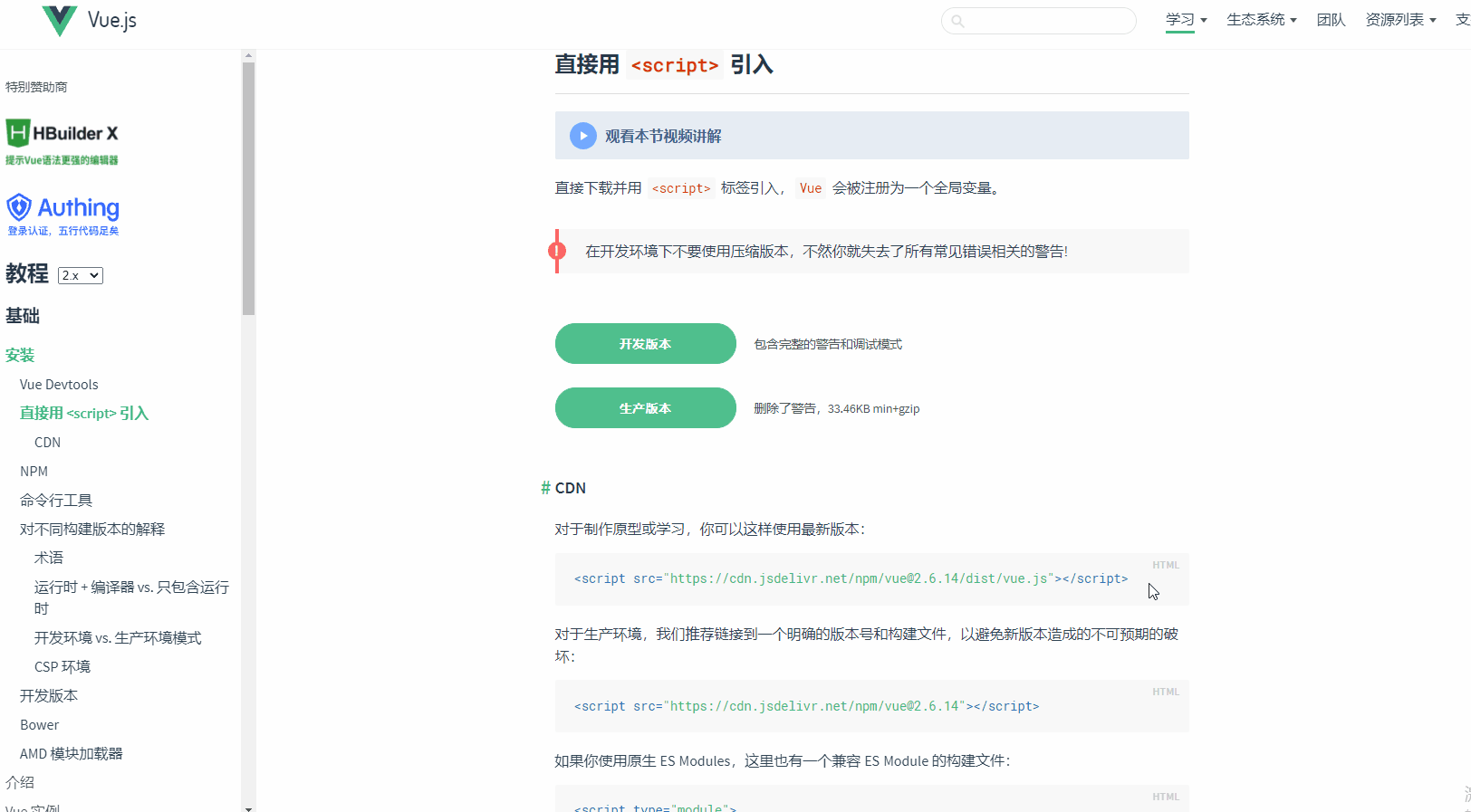Click the vue@2.6.14/dist/vue.js script code block
Viewport: 1471px width, 812px height.
871,579
